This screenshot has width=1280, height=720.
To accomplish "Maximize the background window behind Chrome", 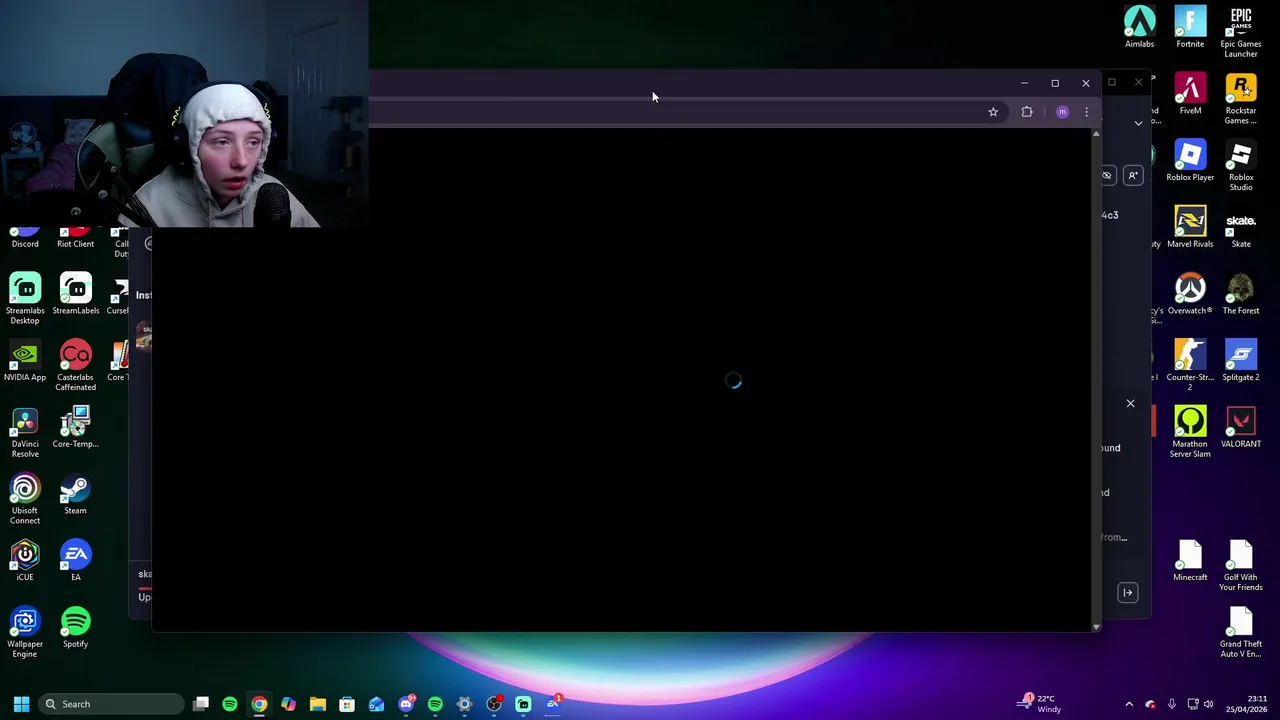I will (x=1112, y=82).
